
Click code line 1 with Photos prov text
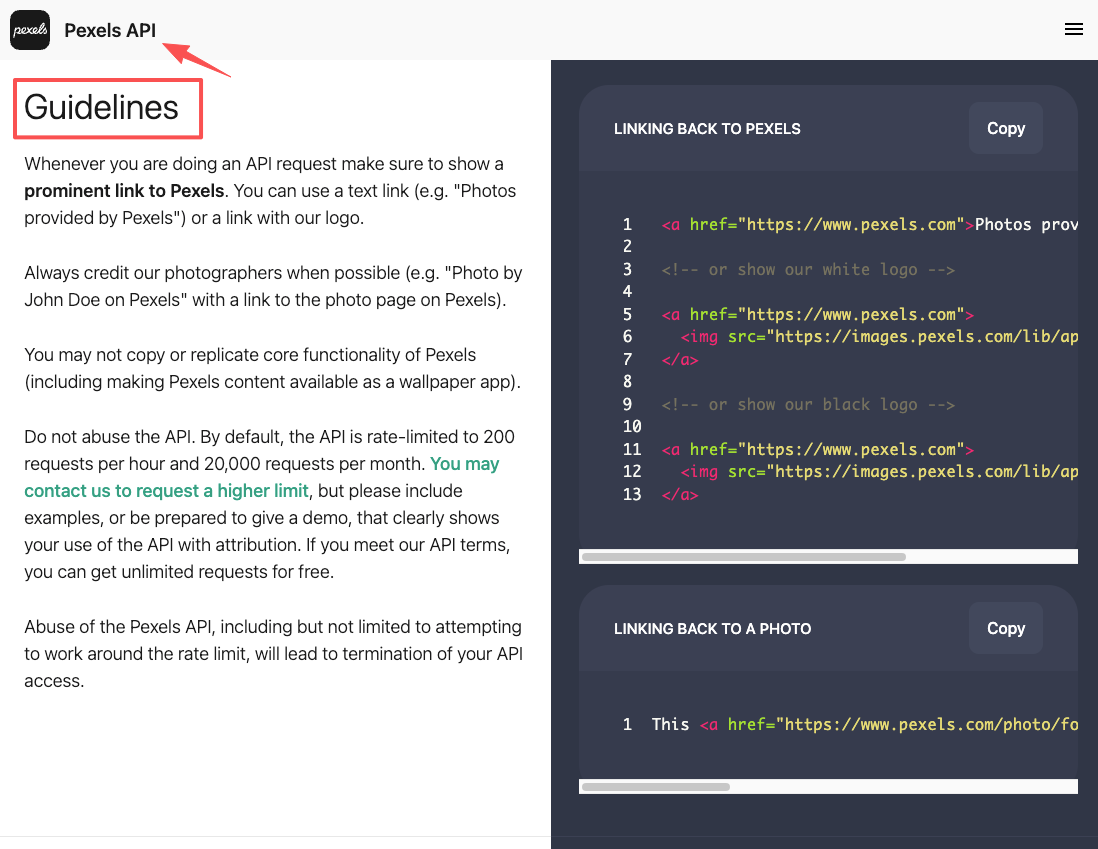coord(869,224)
